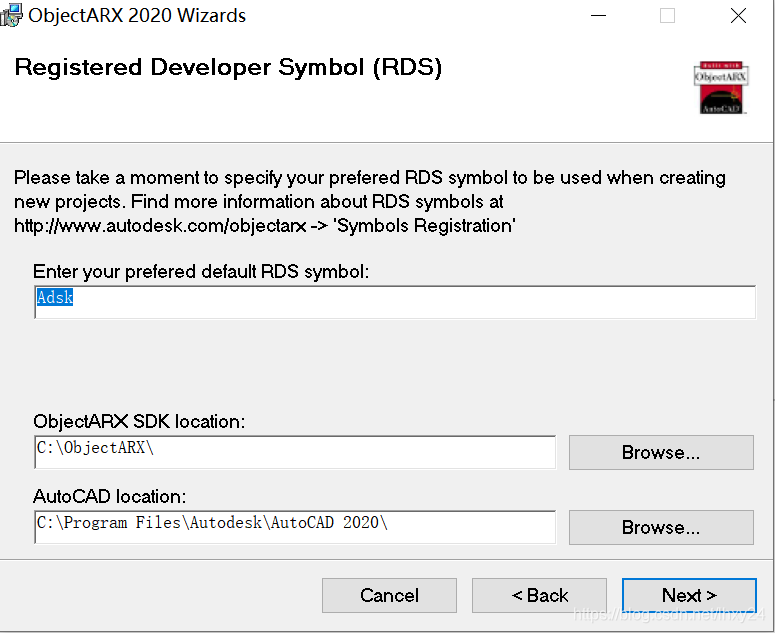Browse for ObjectARX SDK location
775x633 pixels.
click(661, 452)
